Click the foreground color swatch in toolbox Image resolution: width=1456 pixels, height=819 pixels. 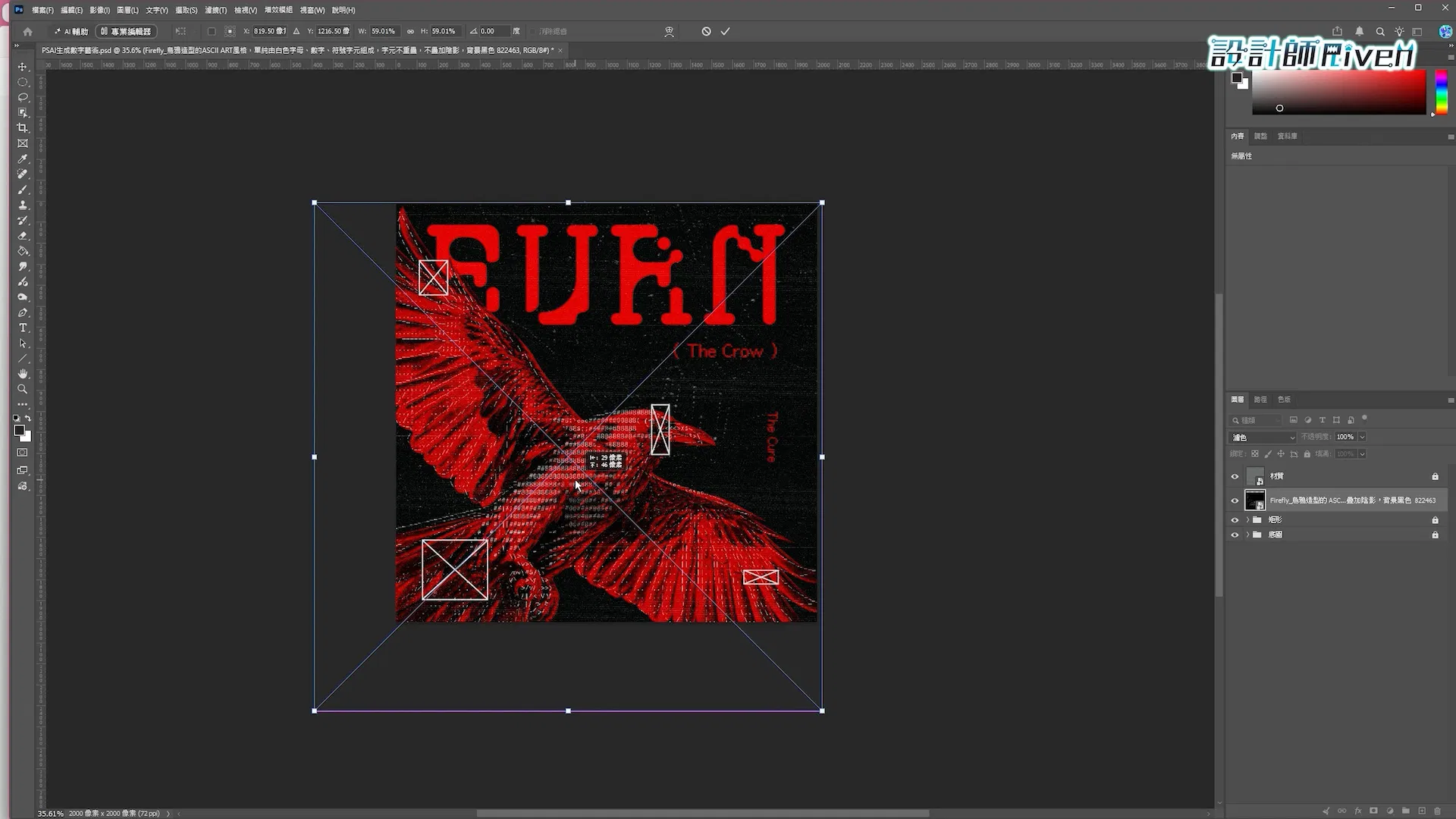click(19, 430)
